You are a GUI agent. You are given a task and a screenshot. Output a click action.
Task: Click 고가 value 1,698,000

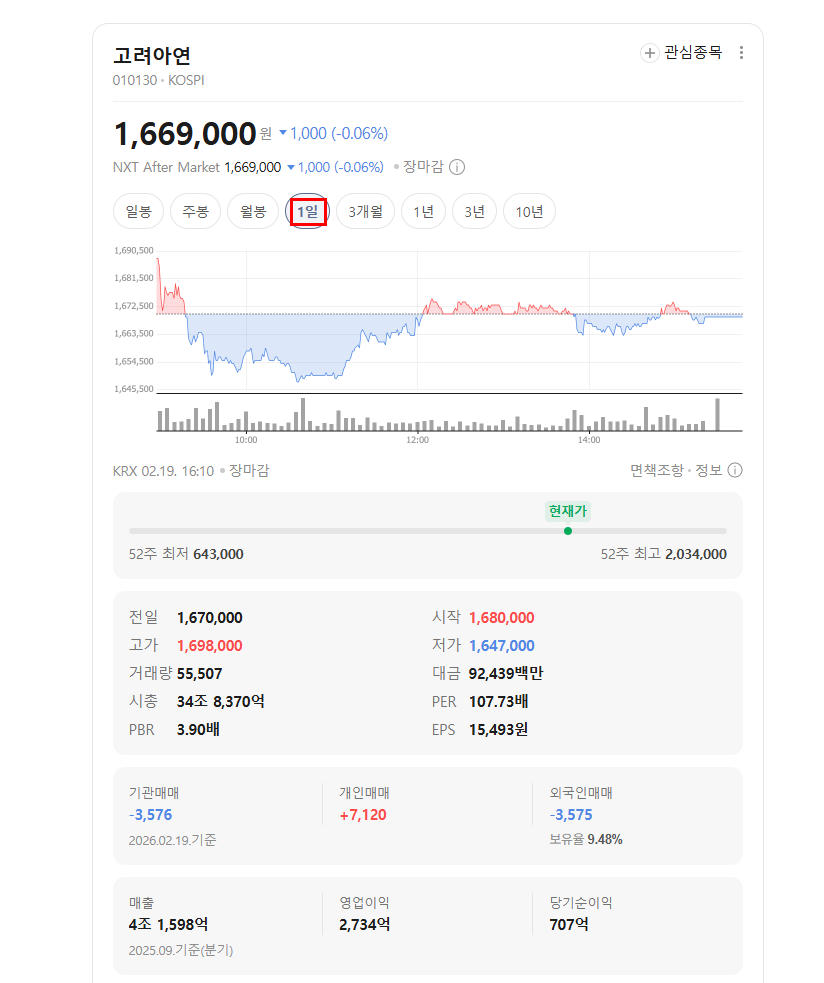(x=209, y=646)
